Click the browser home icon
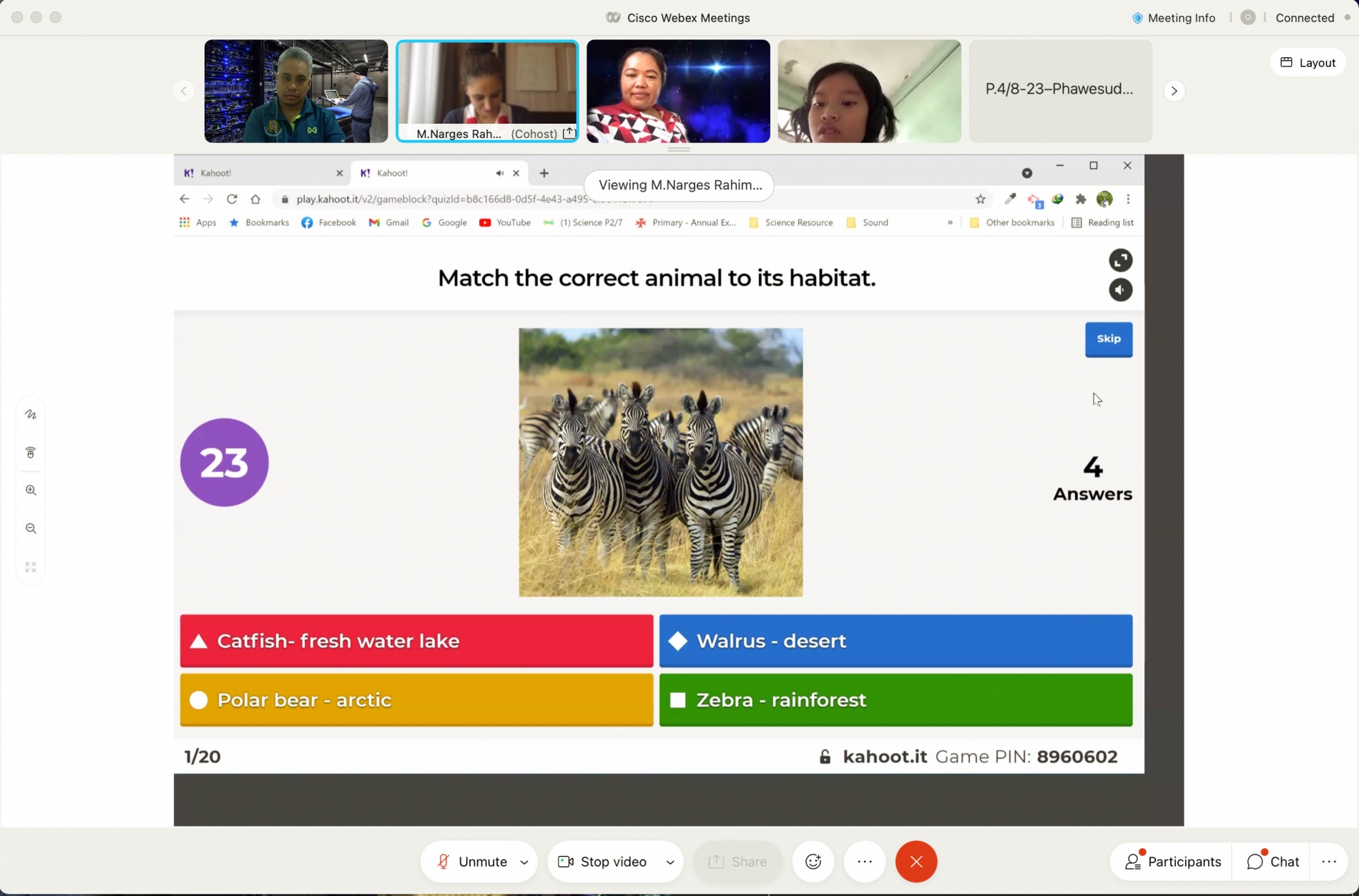Image resolution: width=1359 pixels, height=896 pixels. [255, 199]
